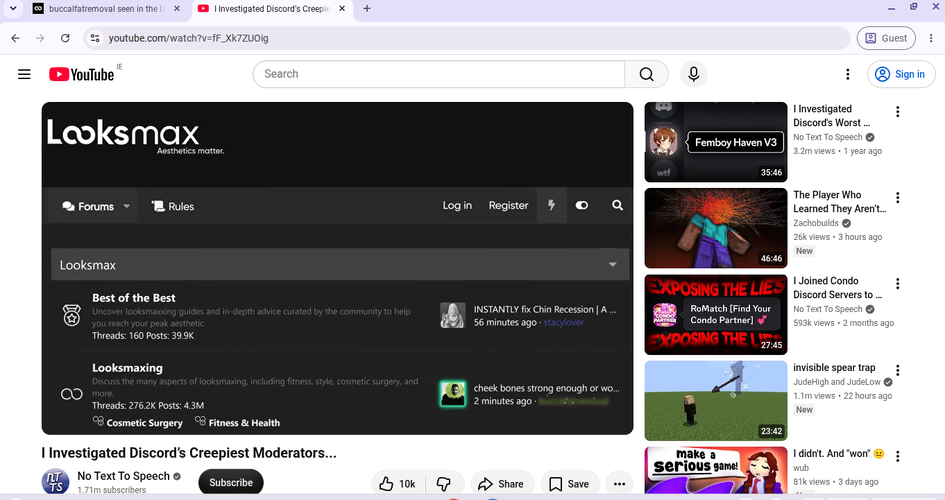Close the I Investigated Discord's tab
This screenshot has height=500, width=945.
coord(342,8)
